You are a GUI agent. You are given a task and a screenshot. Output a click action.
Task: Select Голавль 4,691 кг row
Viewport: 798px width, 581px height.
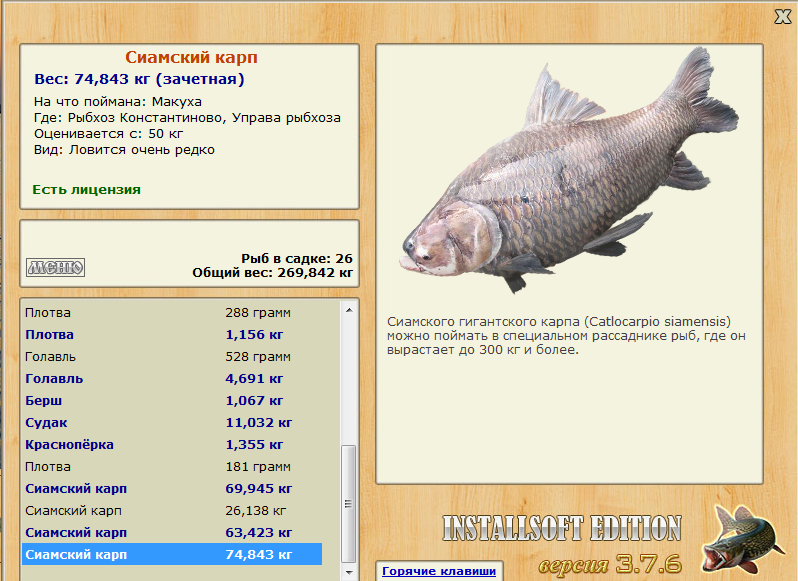[x=173, y=379]
